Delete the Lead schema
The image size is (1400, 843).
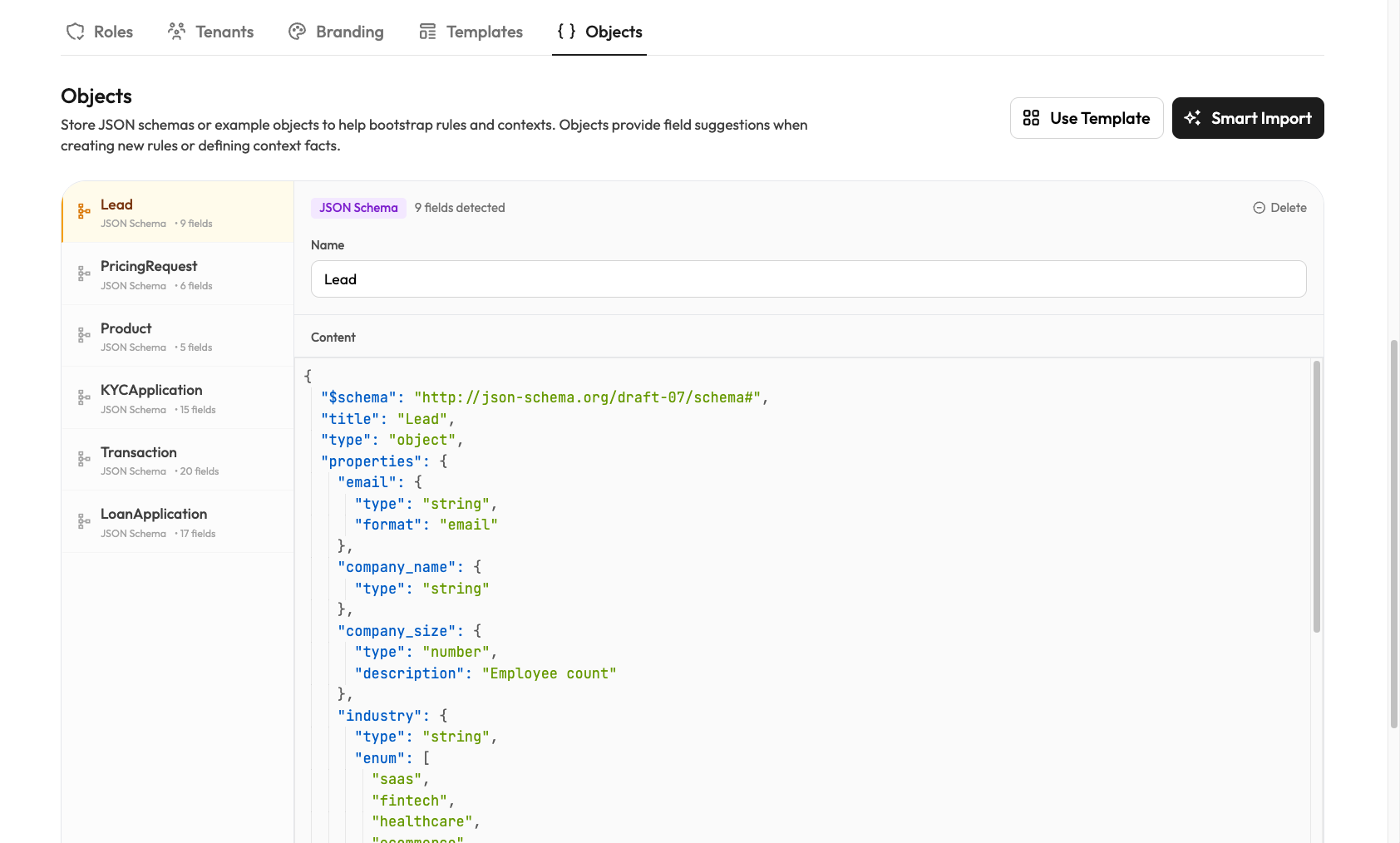(x=1279, y=208)
